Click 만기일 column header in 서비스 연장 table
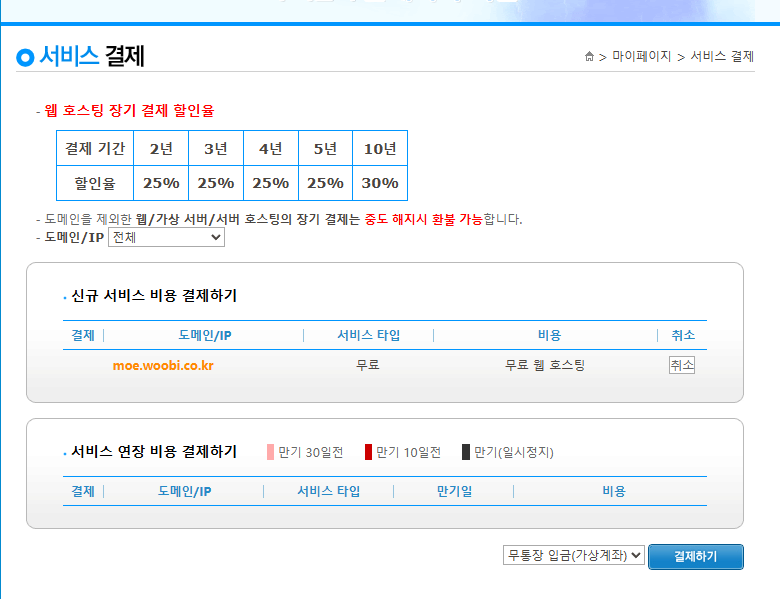The height and width of the screenshot is (599, 780). [453, 491]
